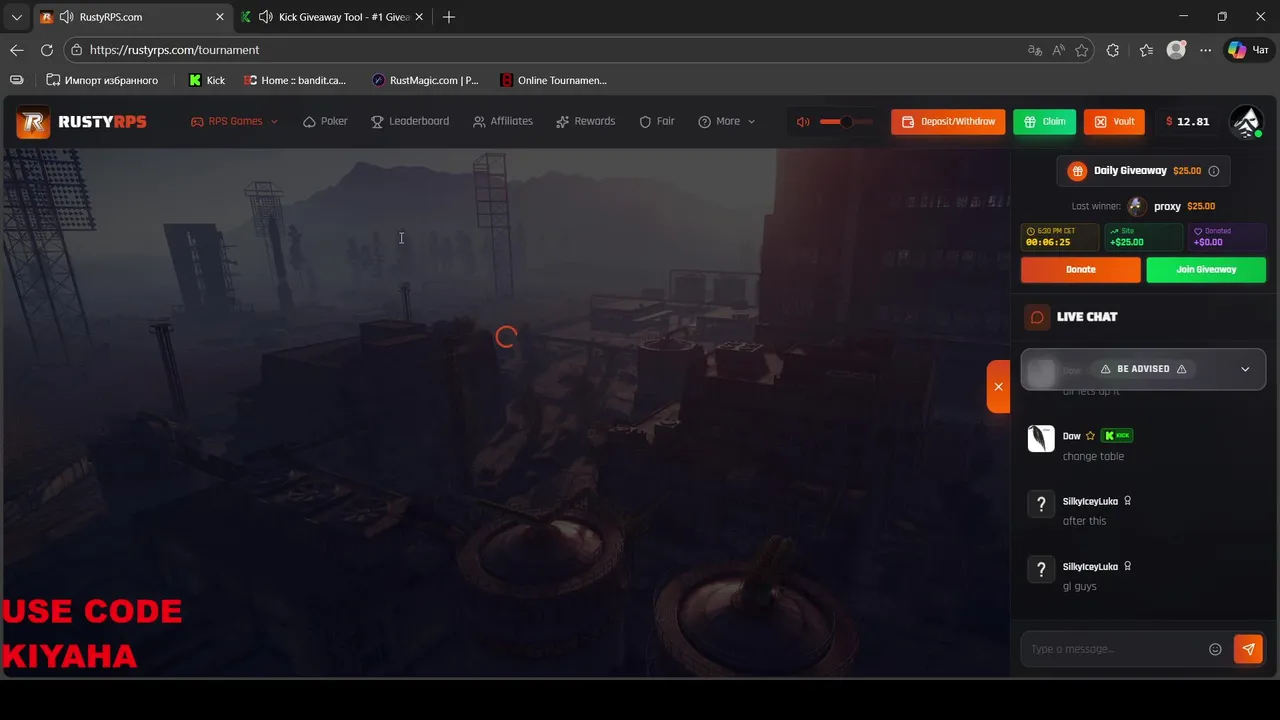
Task: Click SilkyIceyLuka's avatar beside 'gl guys'
Action: tap(1041, 569)
